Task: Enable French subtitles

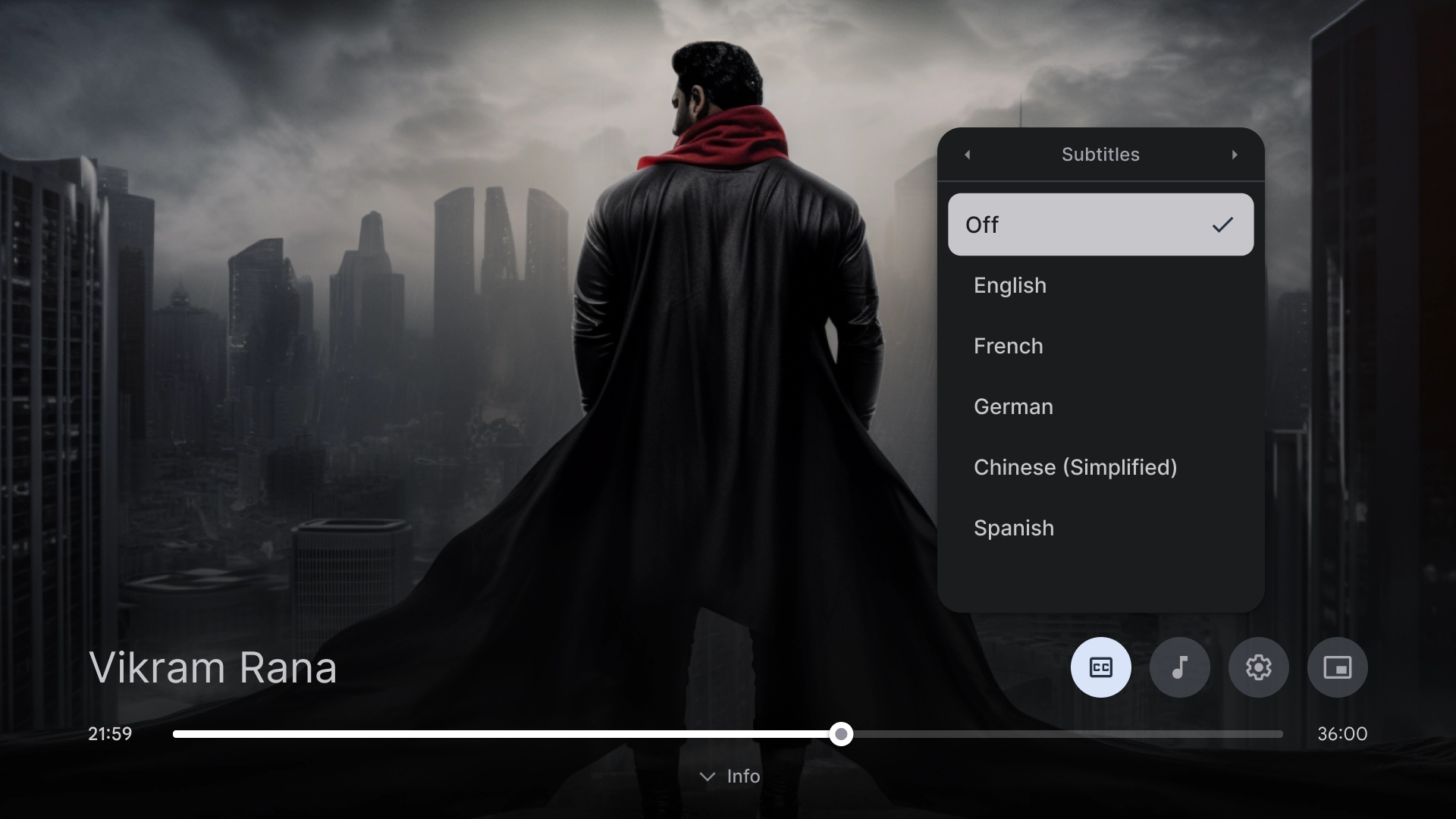Action: coord(1008,346)
